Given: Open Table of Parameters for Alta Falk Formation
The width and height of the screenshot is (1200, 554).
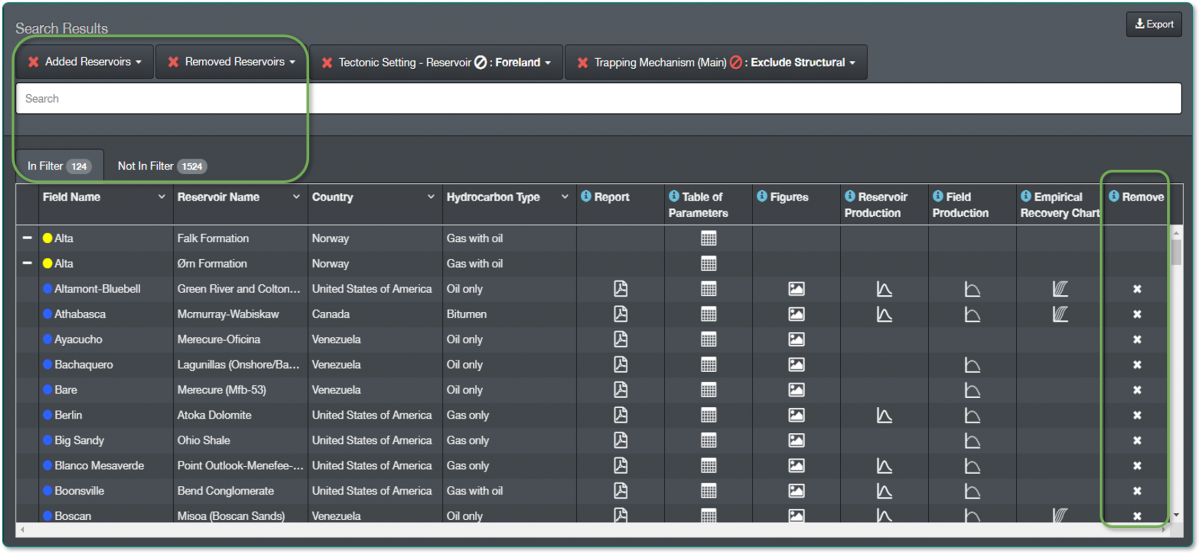Looking at the screenshot, I should (708, 239).
